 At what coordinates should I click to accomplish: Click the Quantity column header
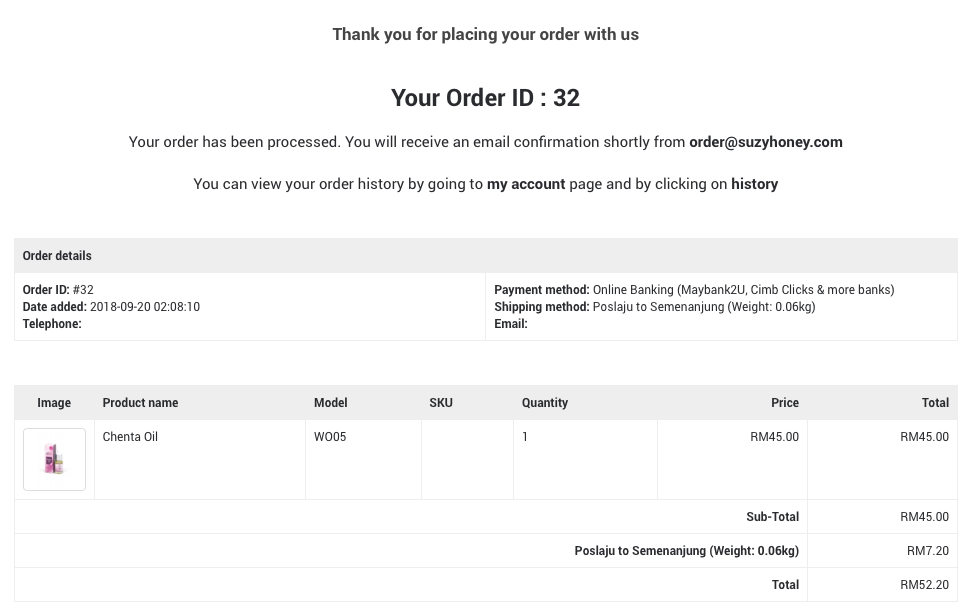coord(544,402)
